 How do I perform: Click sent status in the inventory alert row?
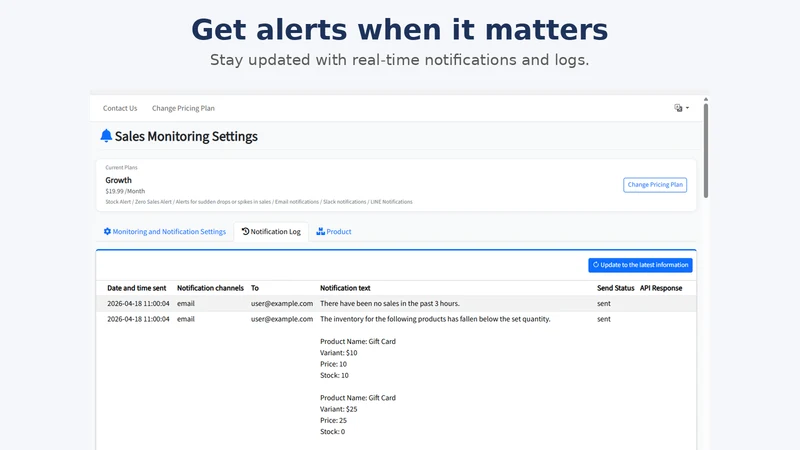pos(604,319)
